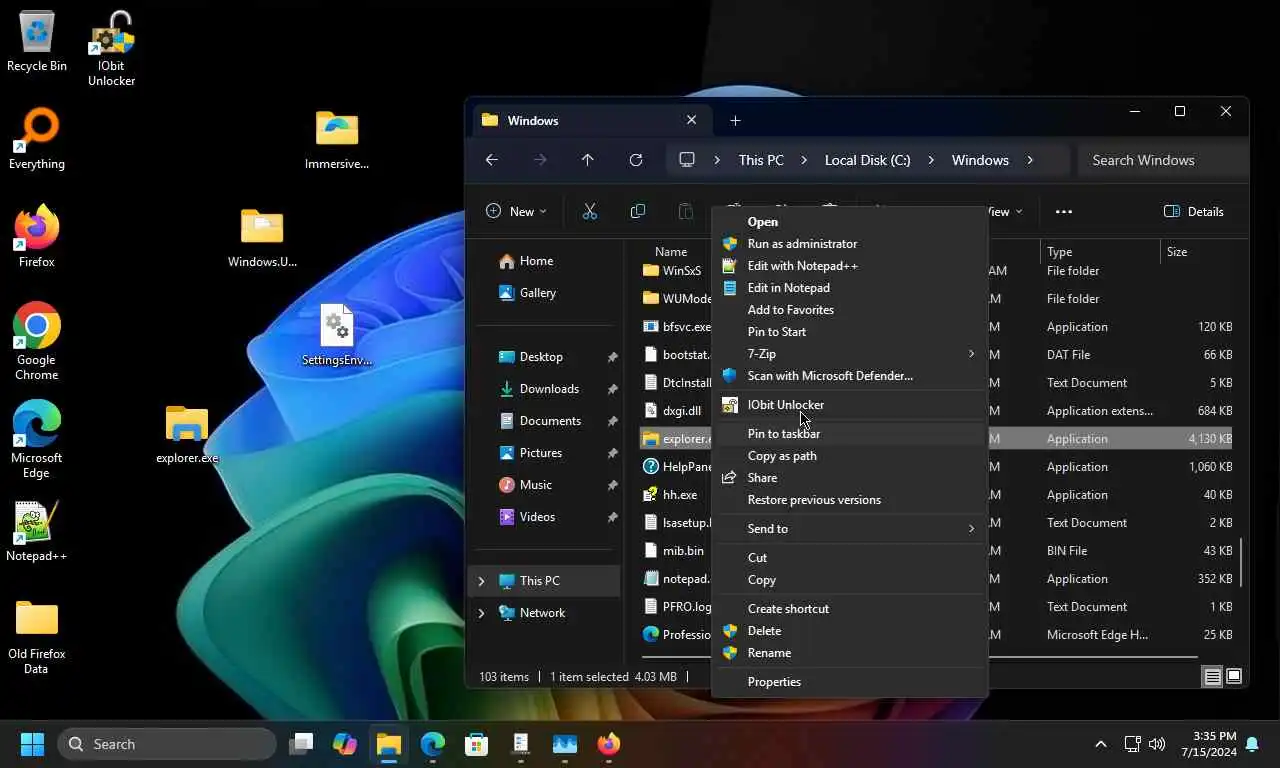
Task: Open the New dropdown in Explorer toolbar
Action: point(516,211)
